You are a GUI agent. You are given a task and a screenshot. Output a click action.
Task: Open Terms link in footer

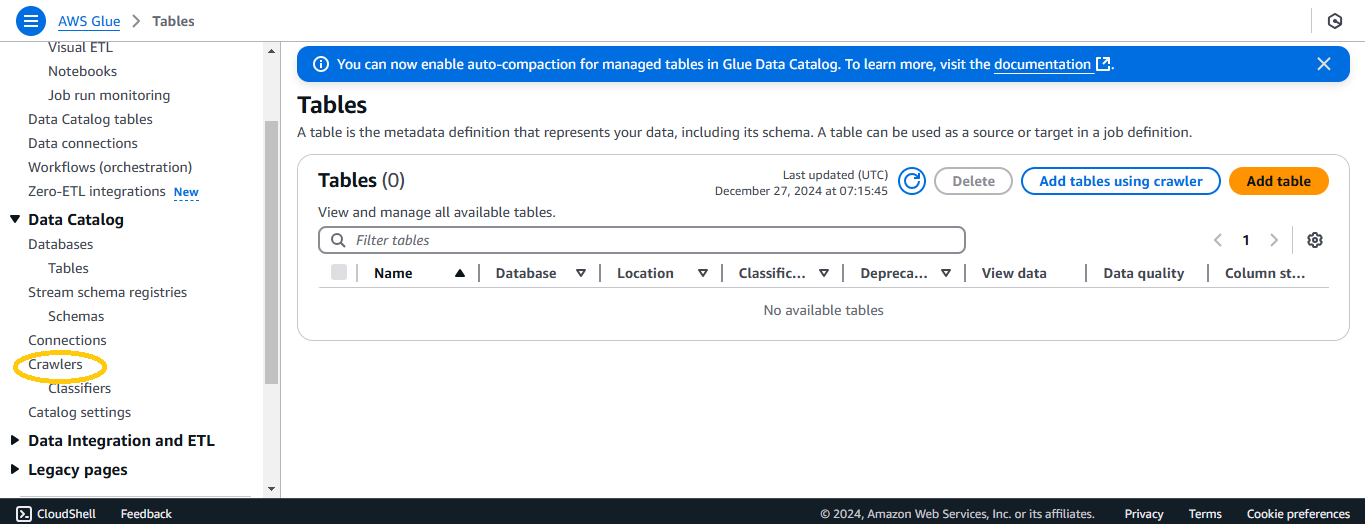(x=1205, y=514)
